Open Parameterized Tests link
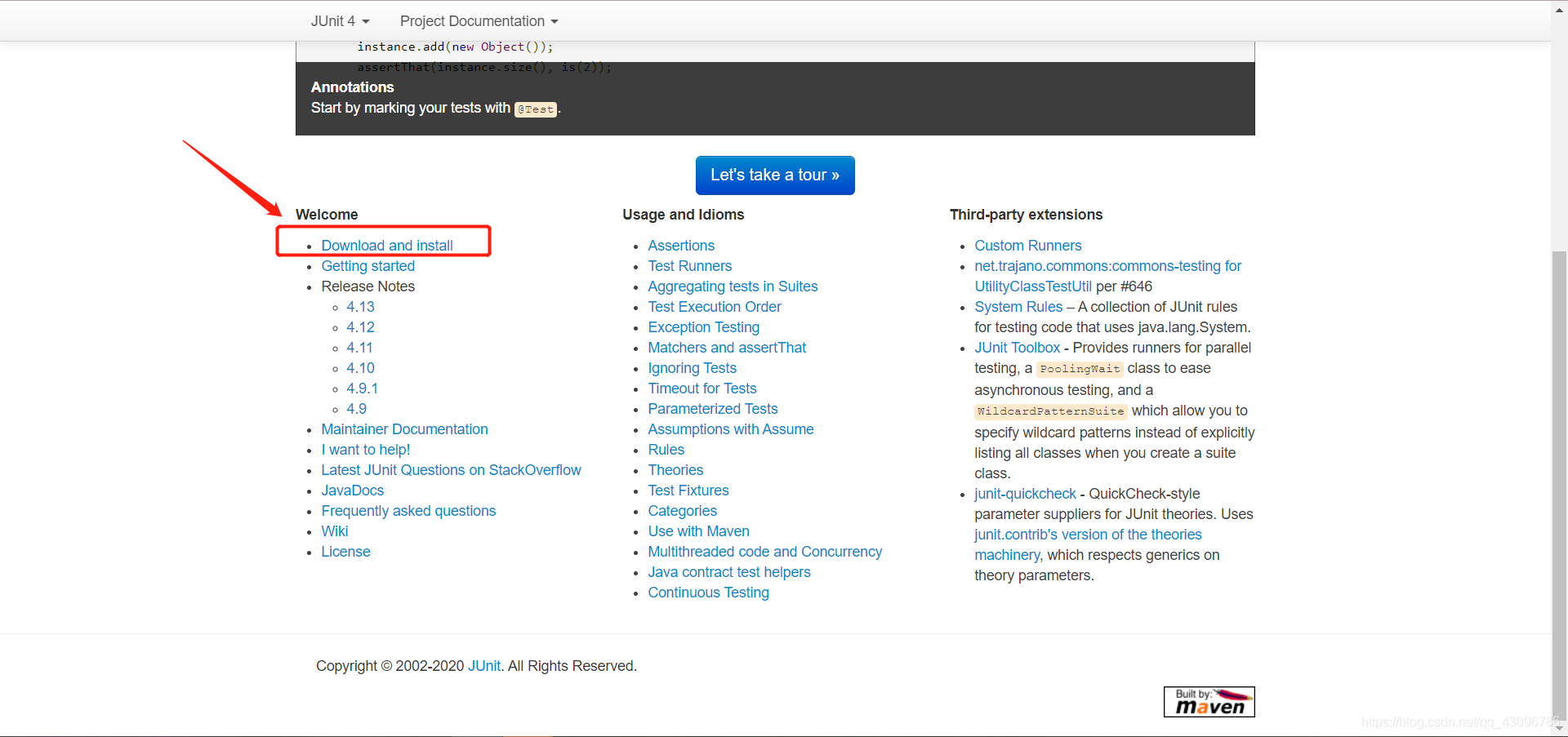Screen dimensions: 1568x737 coord(713,409)
